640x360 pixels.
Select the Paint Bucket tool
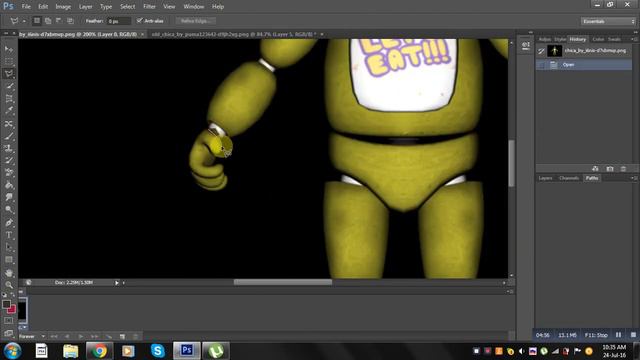point(9,185)
